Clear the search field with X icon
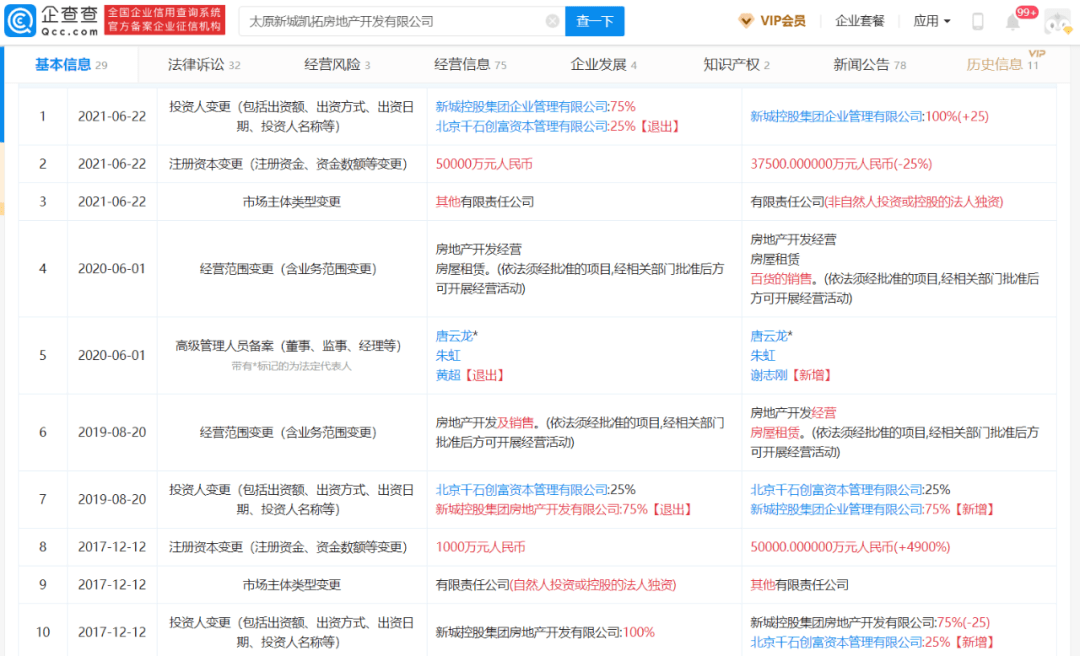 click(552, 21)
